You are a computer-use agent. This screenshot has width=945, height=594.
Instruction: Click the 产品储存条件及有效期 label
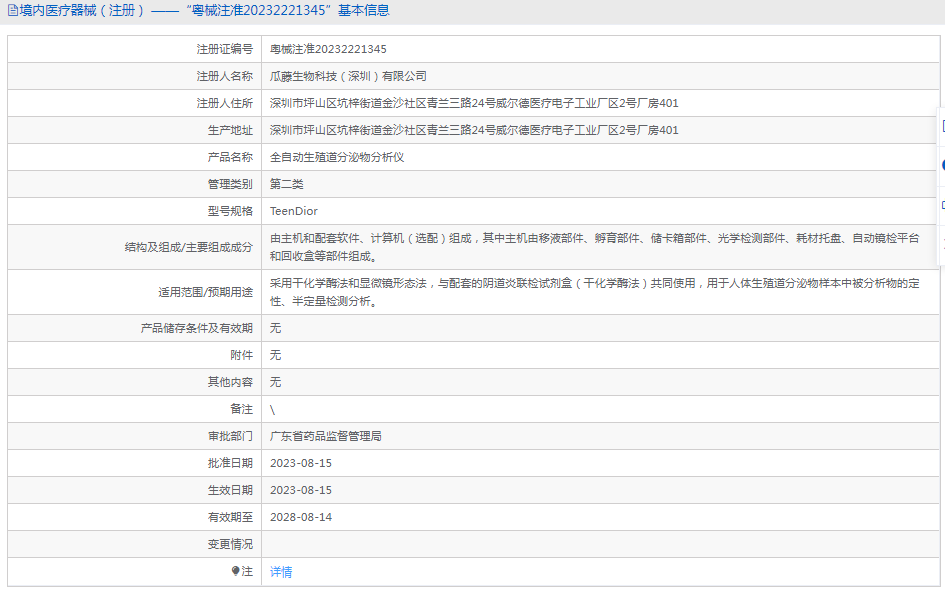click(196, 328)
